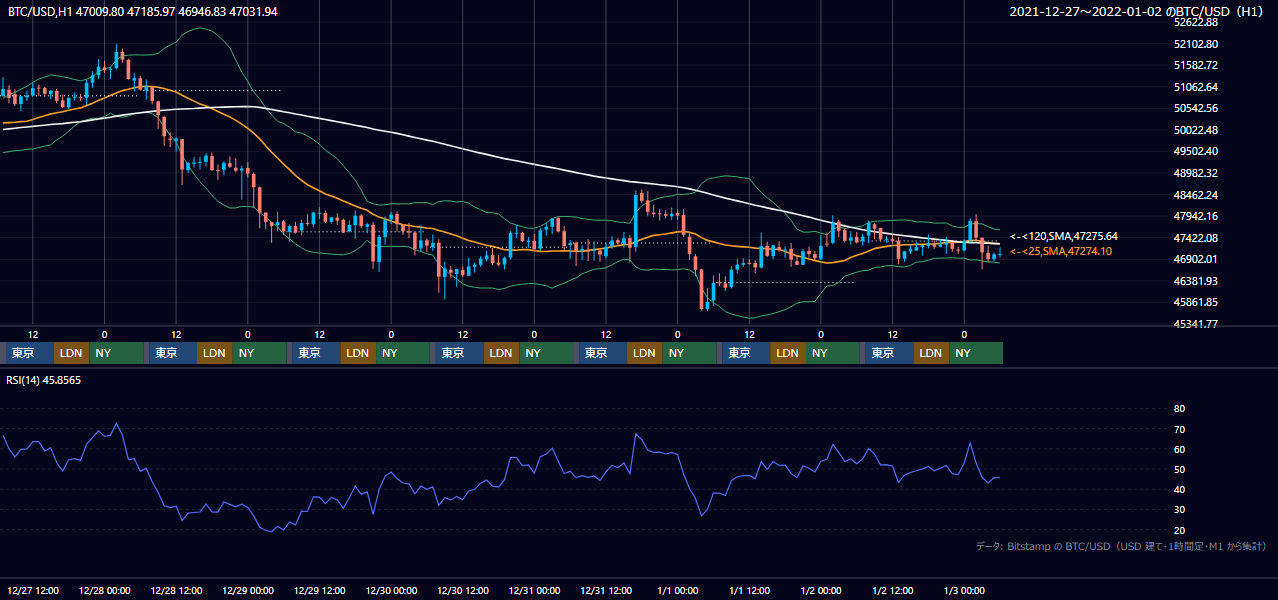The width and height of the screenshot is (1278, 600).
Task: Click the 47942.16 price axis label
Action: click(x=1196, y=216)
